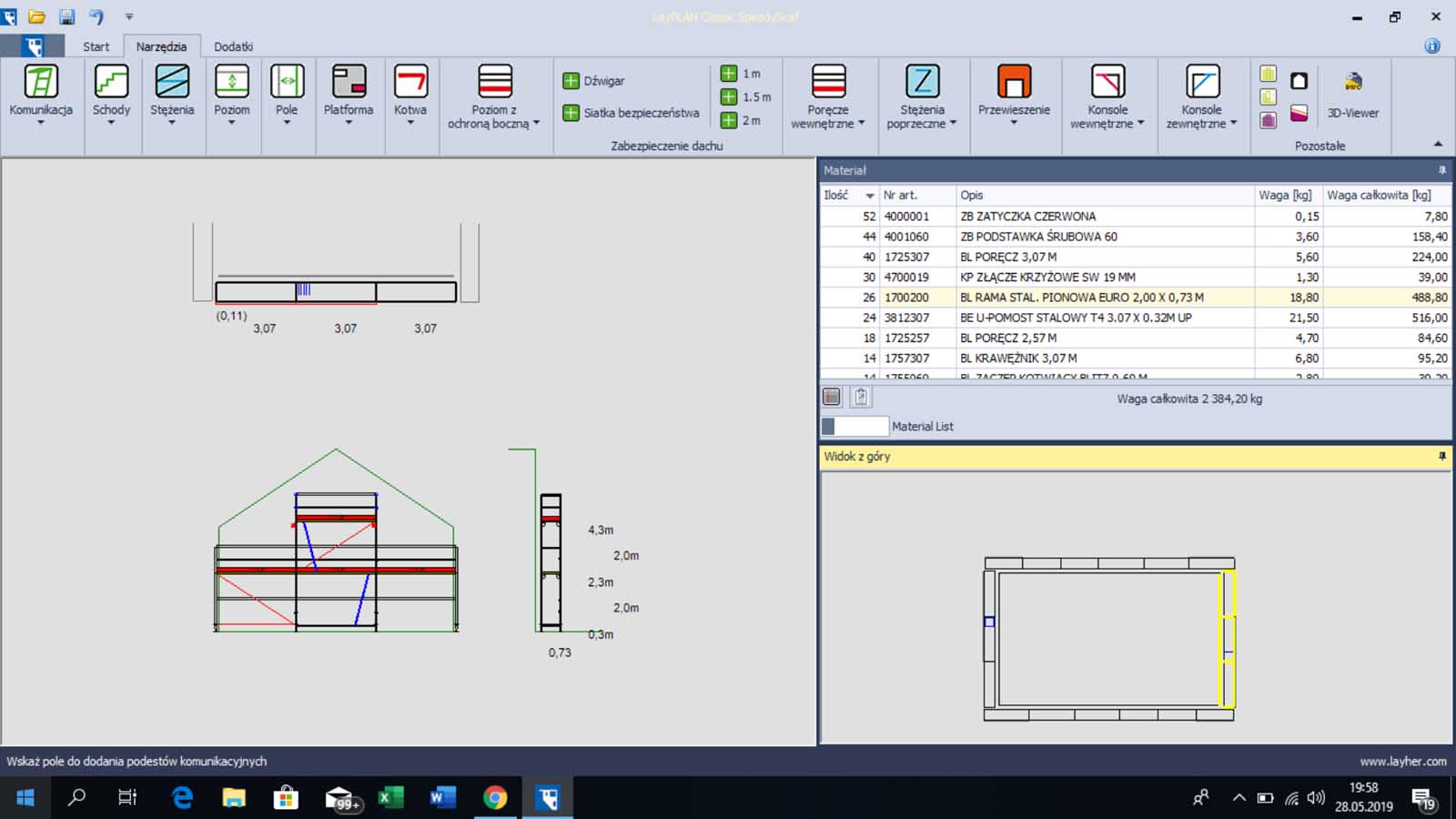Viewport: 1456px width, 819px height.
Task: Expand the Poziom z ochroną boczną dropdown
Action: [x=536, y=124]
